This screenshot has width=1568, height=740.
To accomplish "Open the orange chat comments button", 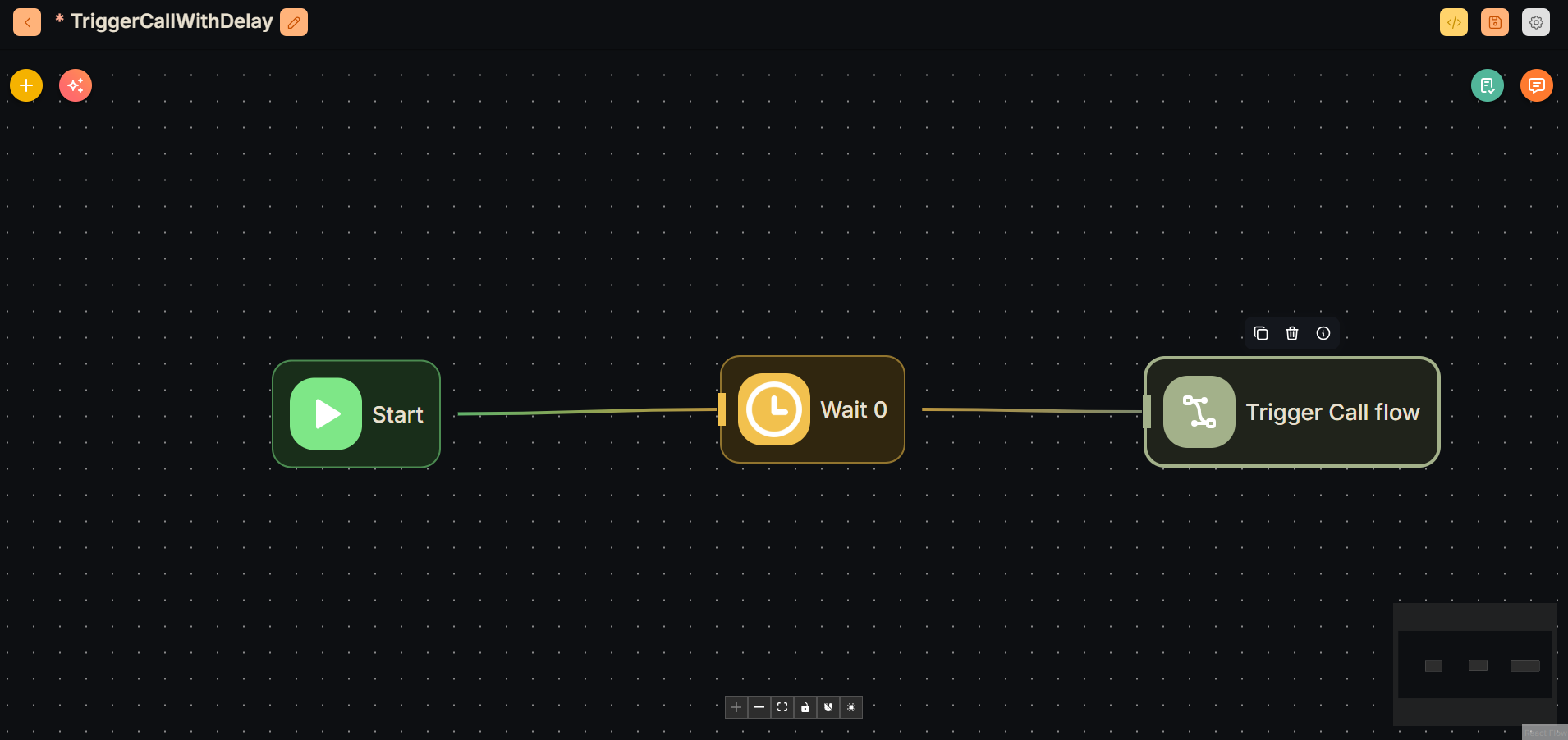I will pyautogui.click(x=1536, y=85).
